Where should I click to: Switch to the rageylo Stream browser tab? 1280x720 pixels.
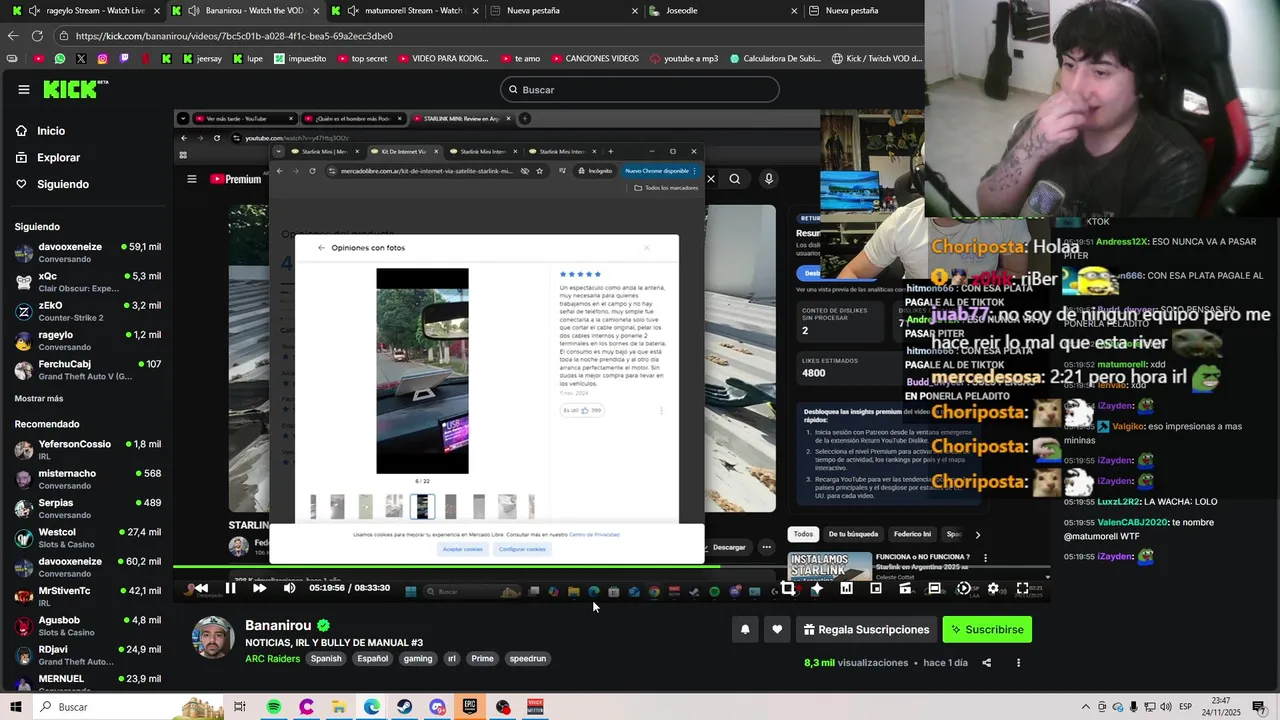pos(84,11)
